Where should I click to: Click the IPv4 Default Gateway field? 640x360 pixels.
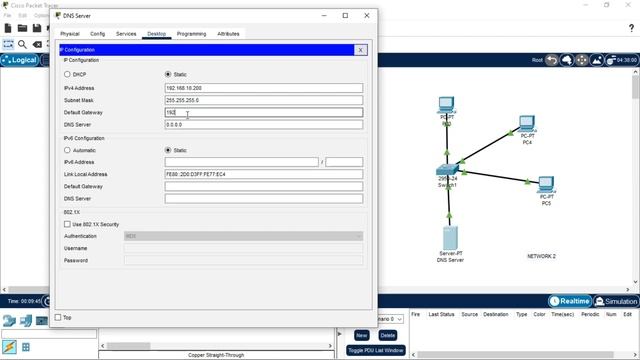[264, 112]
